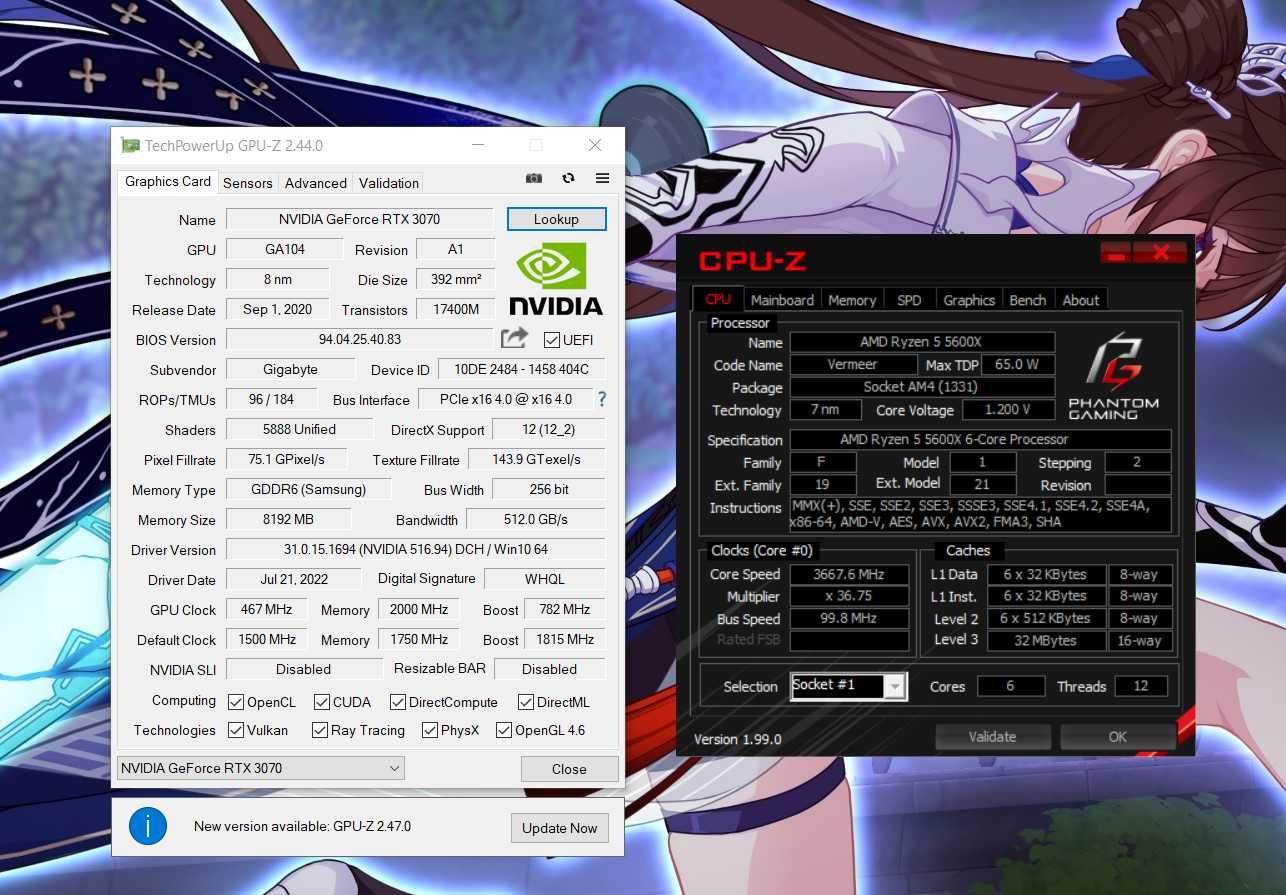The height and width of the screenshot is (895, 1286).
Task: Expand the Socket #1 selection dropdown
Action: tap(849, 686)
